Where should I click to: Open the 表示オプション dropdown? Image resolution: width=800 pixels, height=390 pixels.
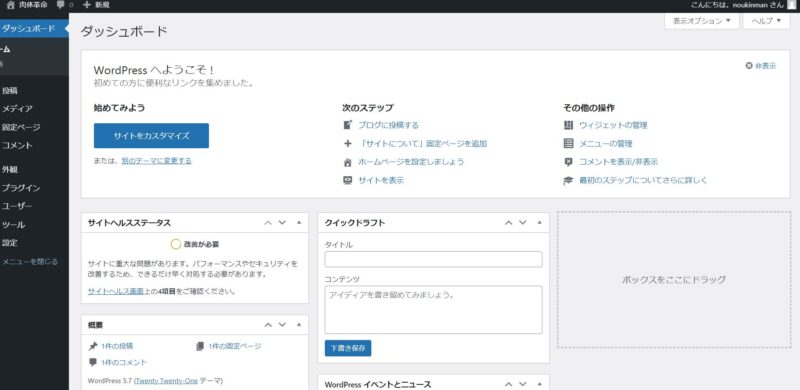coord(702,21)
